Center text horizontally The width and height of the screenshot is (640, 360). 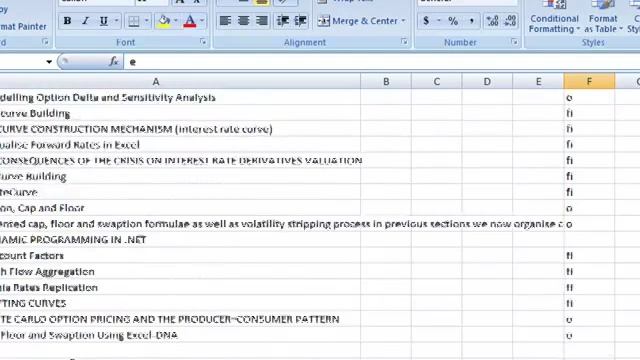pos(244,21)
